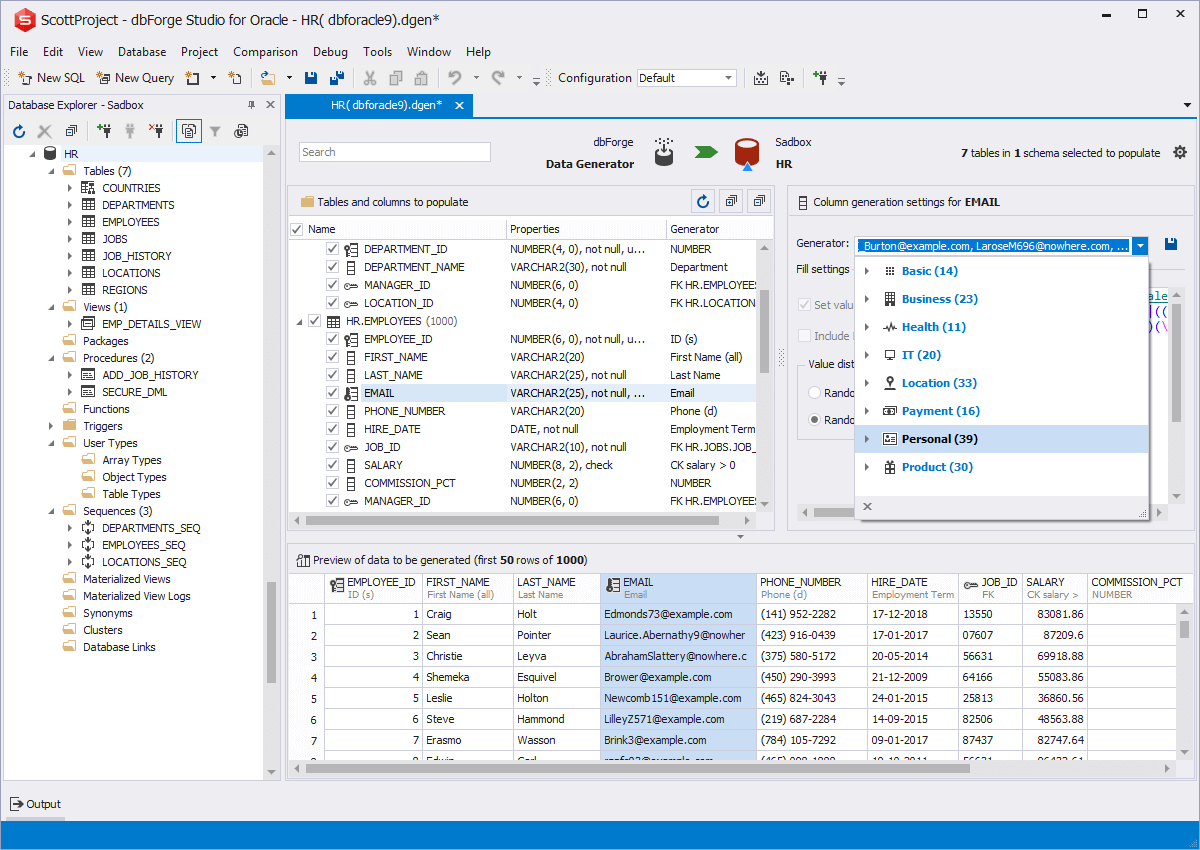Click the New SQL toolbar button
This screenshot has height=850, width=1200.
[52, 78]
